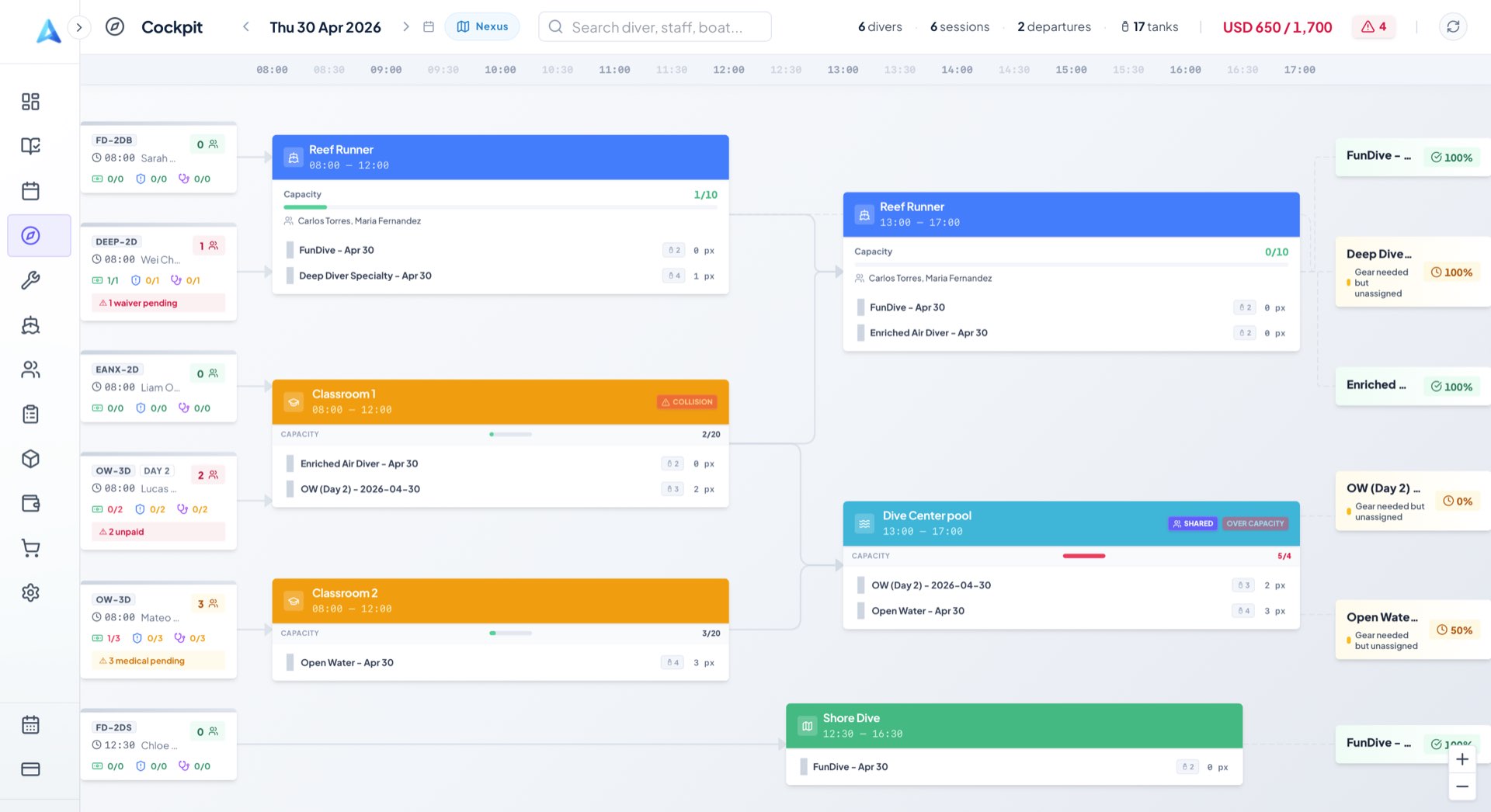Select Open Water - Apr 30 in Classroom 2

point(500,662)
